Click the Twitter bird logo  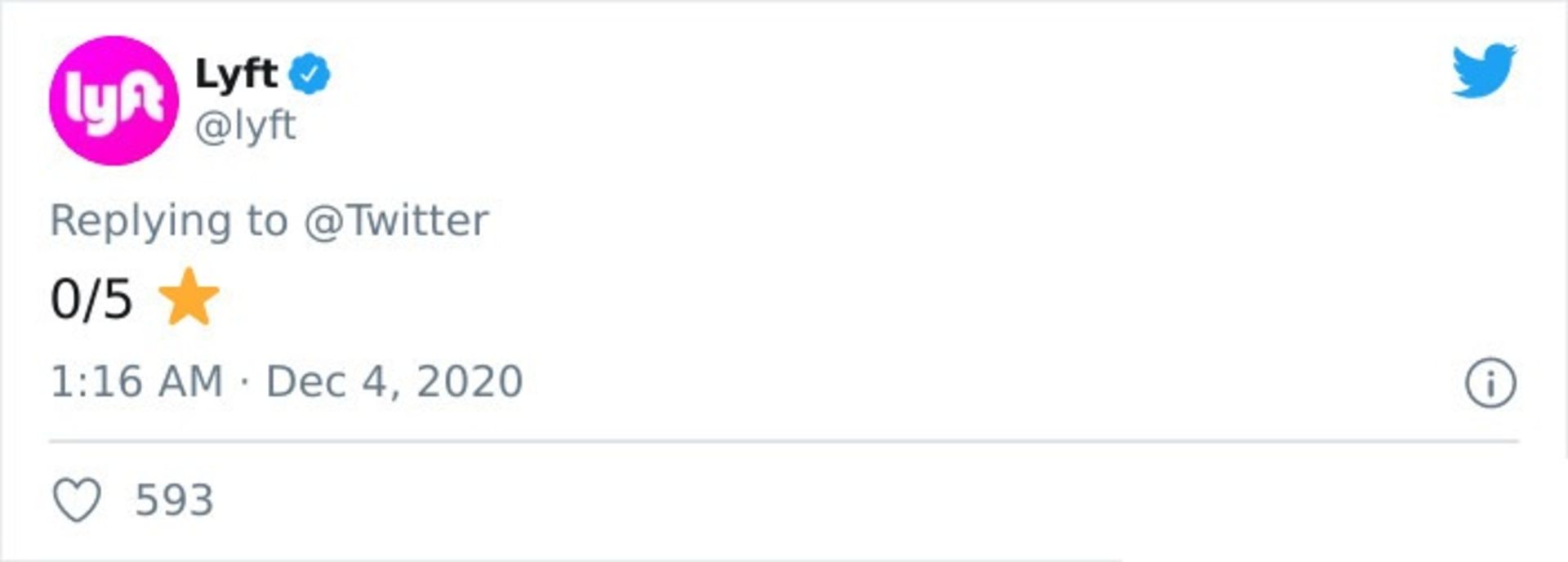coord(1483,70)
